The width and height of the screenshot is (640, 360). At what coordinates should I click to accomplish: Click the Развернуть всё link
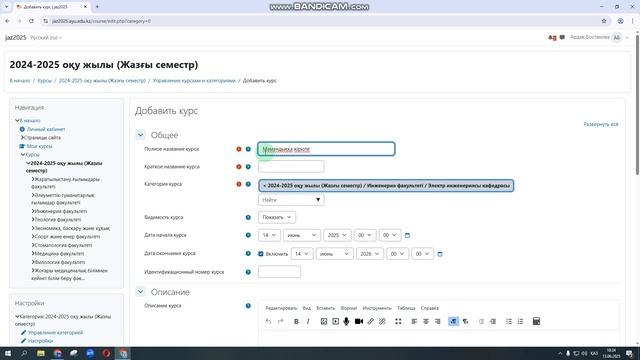[x=601, y=124]
